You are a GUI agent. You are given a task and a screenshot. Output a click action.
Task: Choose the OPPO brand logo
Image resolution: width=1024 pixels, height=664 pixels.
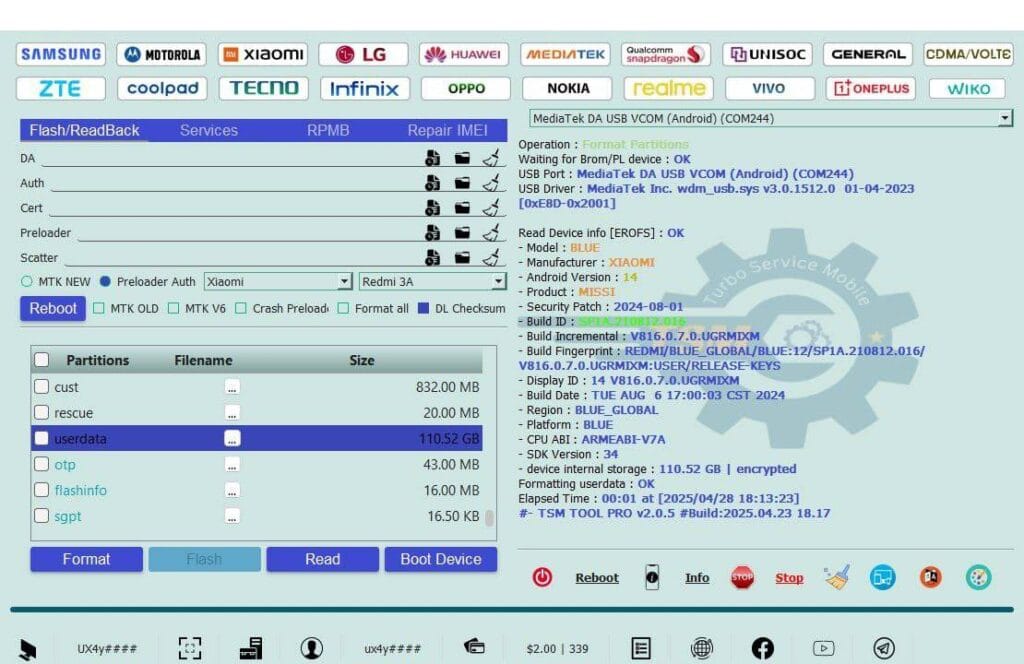click(x=466, y=88)
